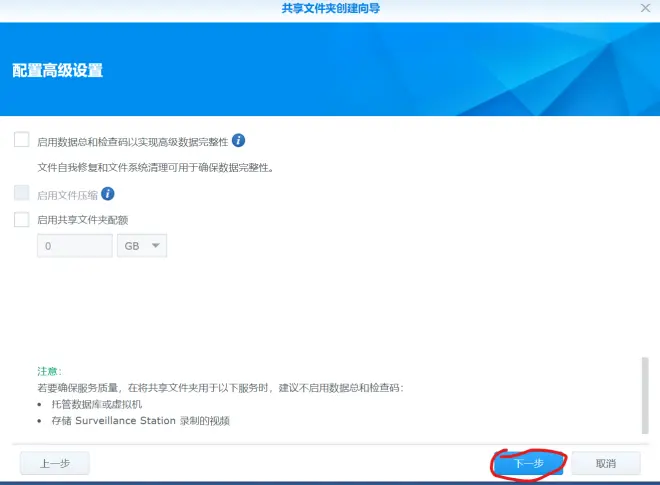Screen dimensions: 660x485
Task: Click the 注意: note label
Action: click(x=50, y=371)
